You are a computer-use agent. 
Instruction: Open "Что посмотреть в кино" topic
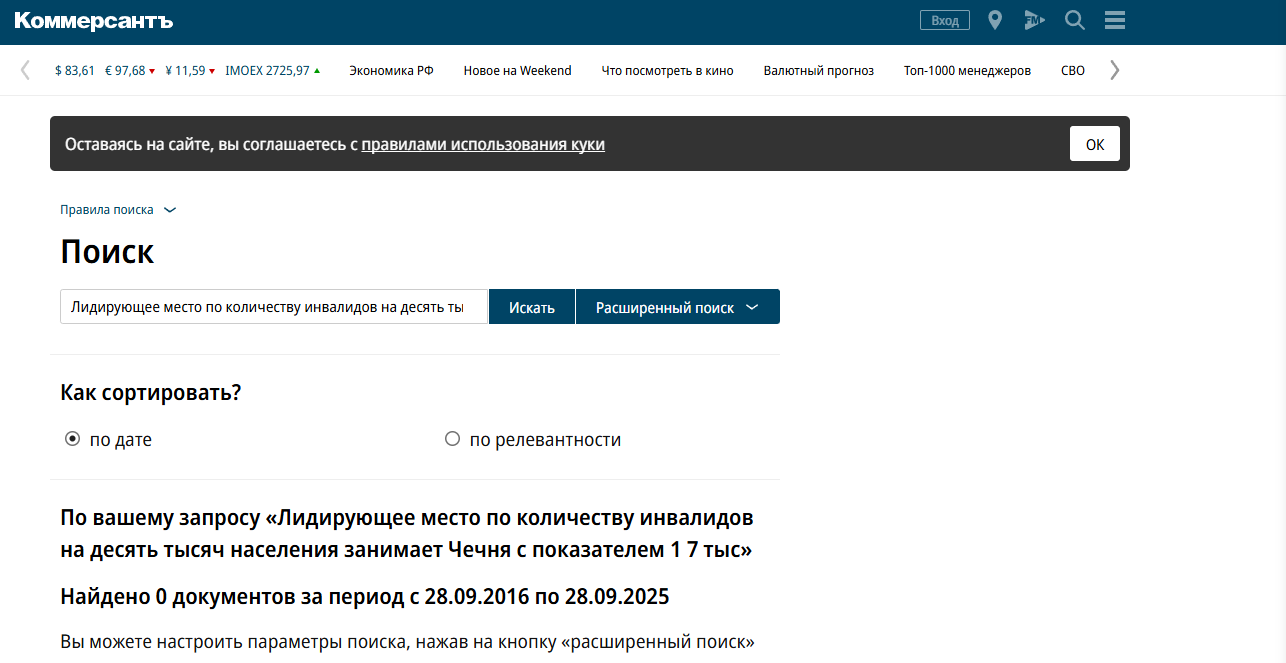click(667, 71)
